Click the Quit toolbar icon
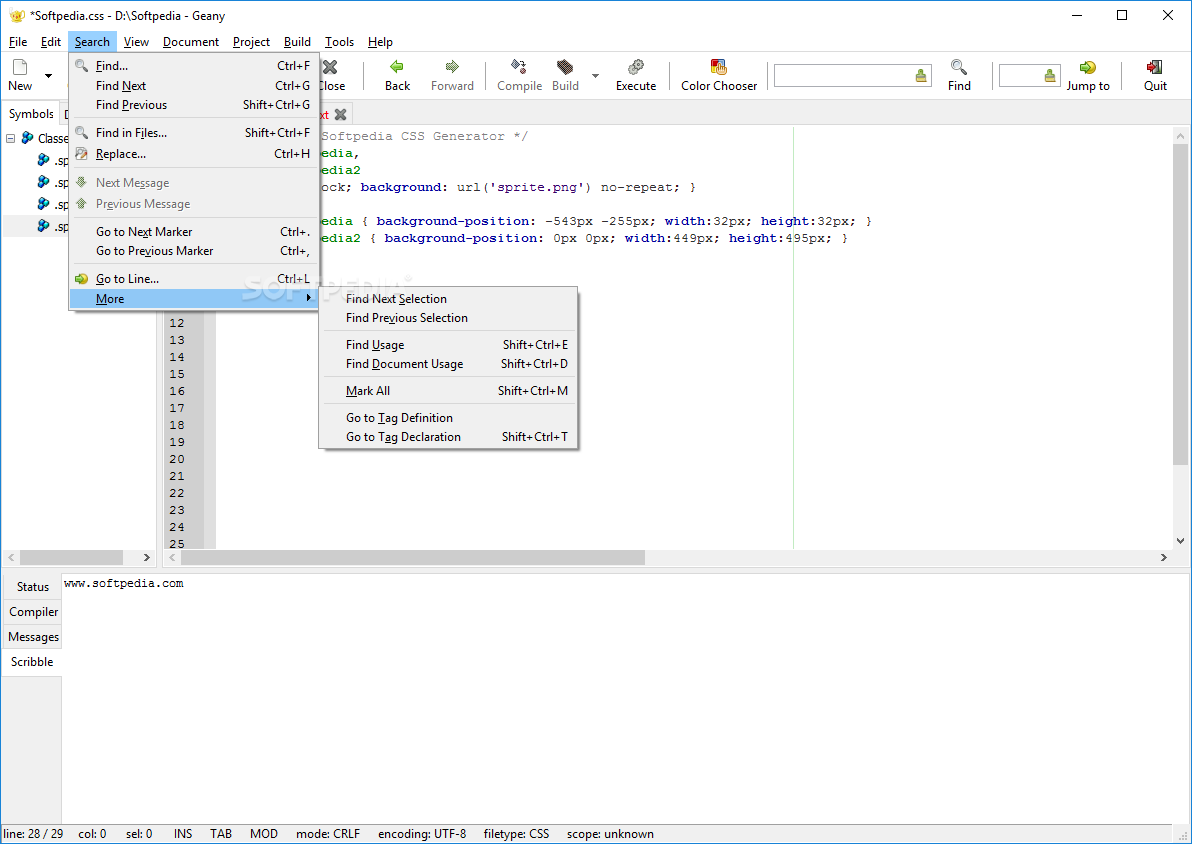 (x=1155, y=68)
